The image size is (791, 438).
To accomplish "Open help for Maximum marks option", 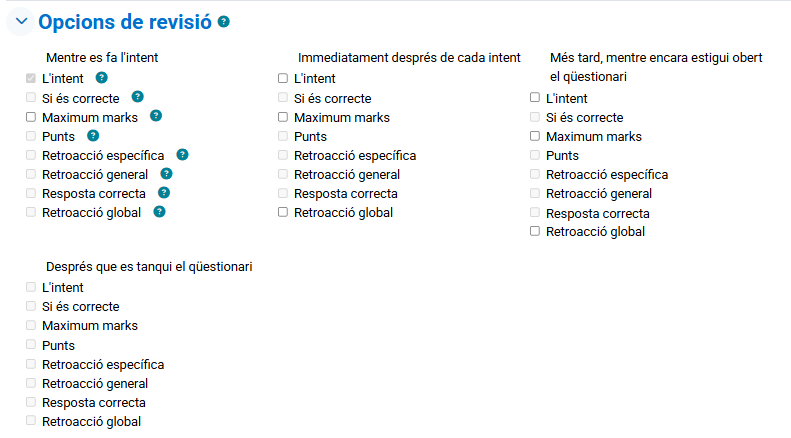I will click(156, 116).
